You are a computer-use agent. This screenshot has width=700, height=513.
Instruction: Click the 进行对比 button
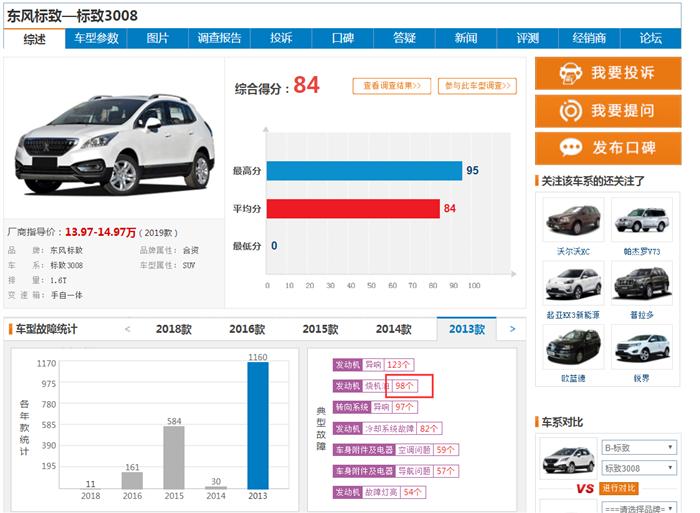618,488
